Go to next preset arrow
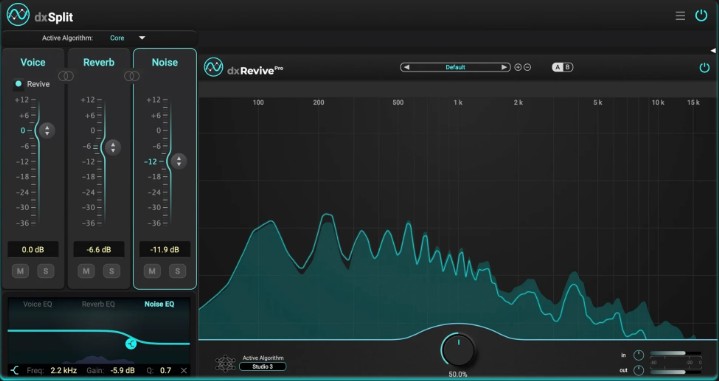The width and height of the screenshot is (719, 381). [x=504, y=67]
